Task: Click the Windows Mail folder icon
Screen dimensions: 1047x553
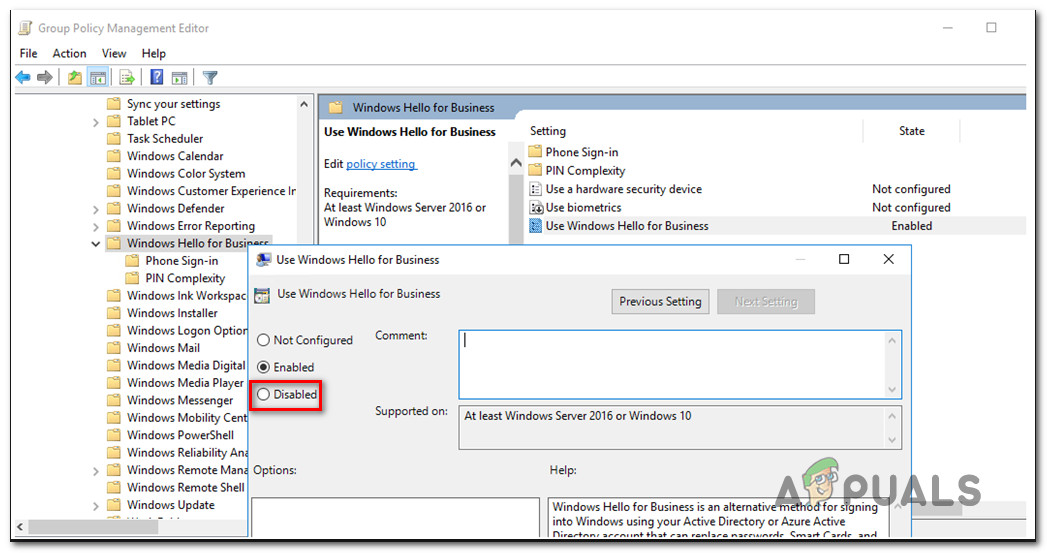Action: pos(114,347)
